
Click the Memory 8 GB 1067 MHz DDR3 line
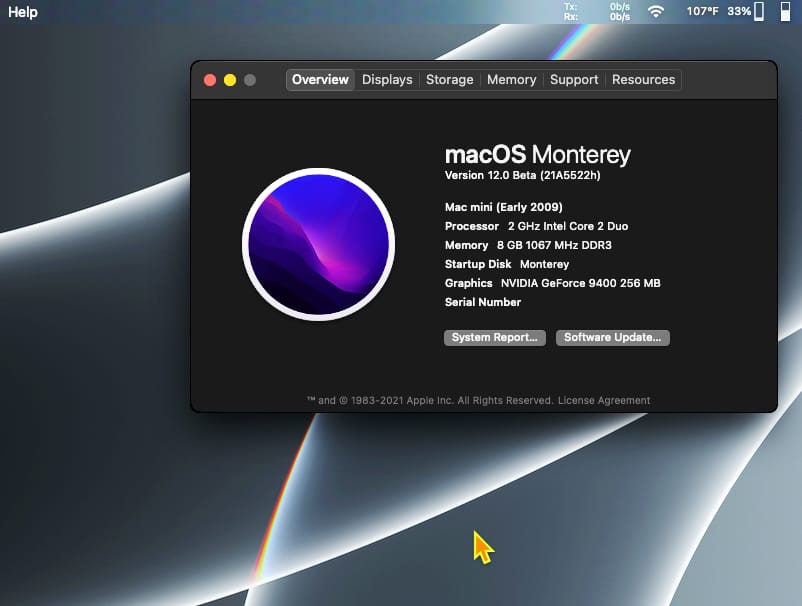pyautogui.click(x=528, y=245)
